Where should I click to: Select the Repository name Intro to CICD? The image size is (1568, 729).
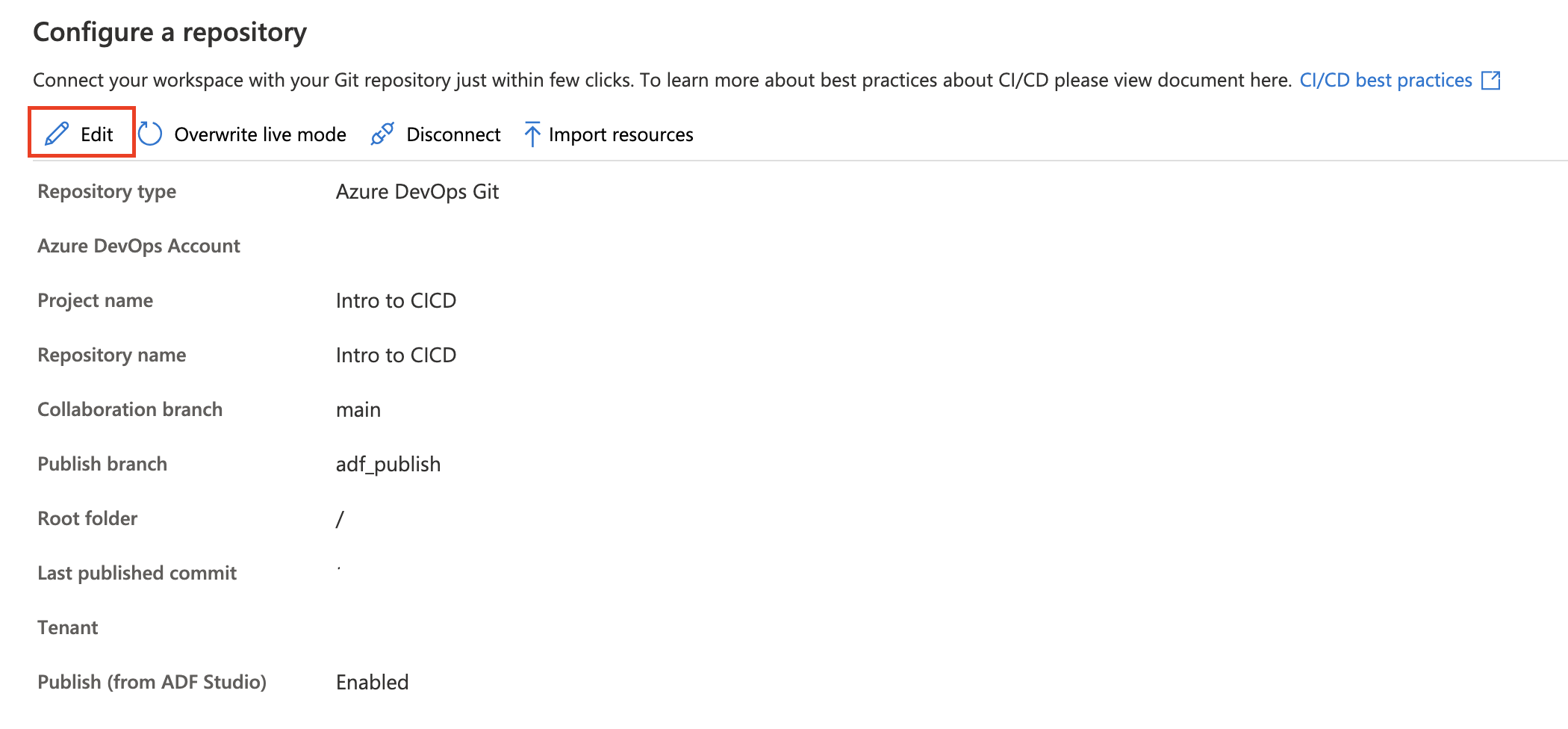tap(396, 355)
